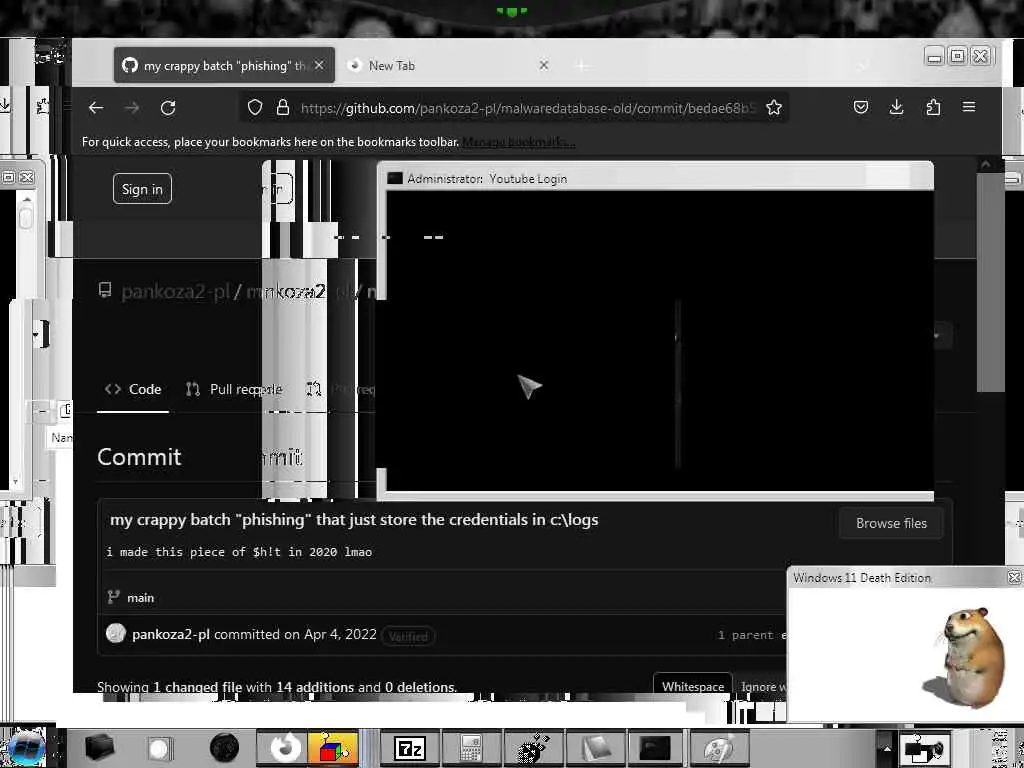Open the Paint palette taskbar icon
This screenshot has height=768, width=1024.
[x=718, y=748]
